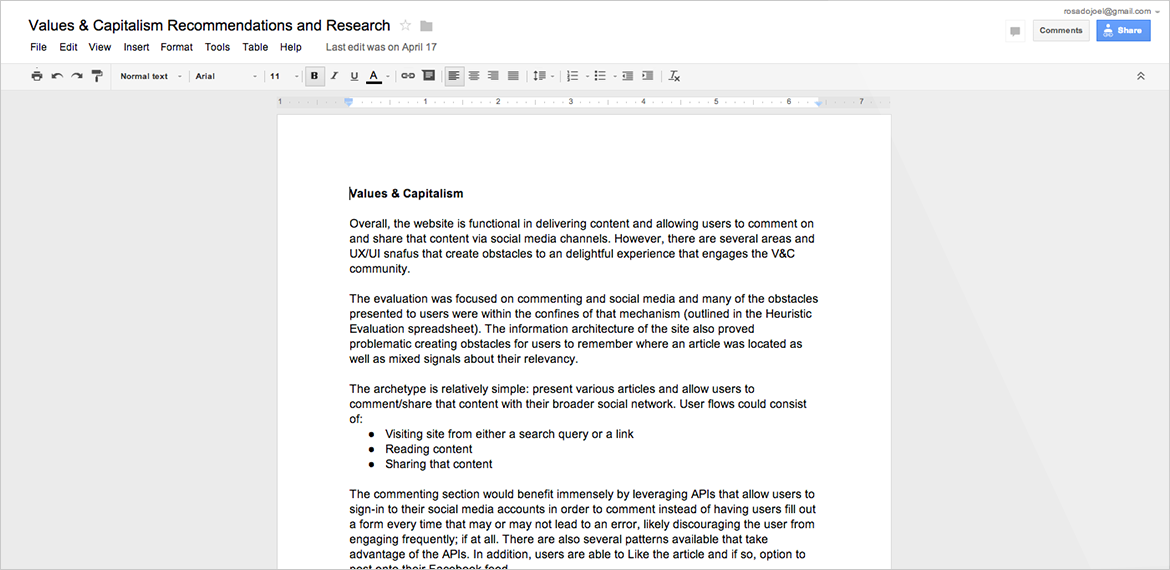Open the Arial font dropdown
This screenshot has height=570, width=1170.
(x=226, y=76)
